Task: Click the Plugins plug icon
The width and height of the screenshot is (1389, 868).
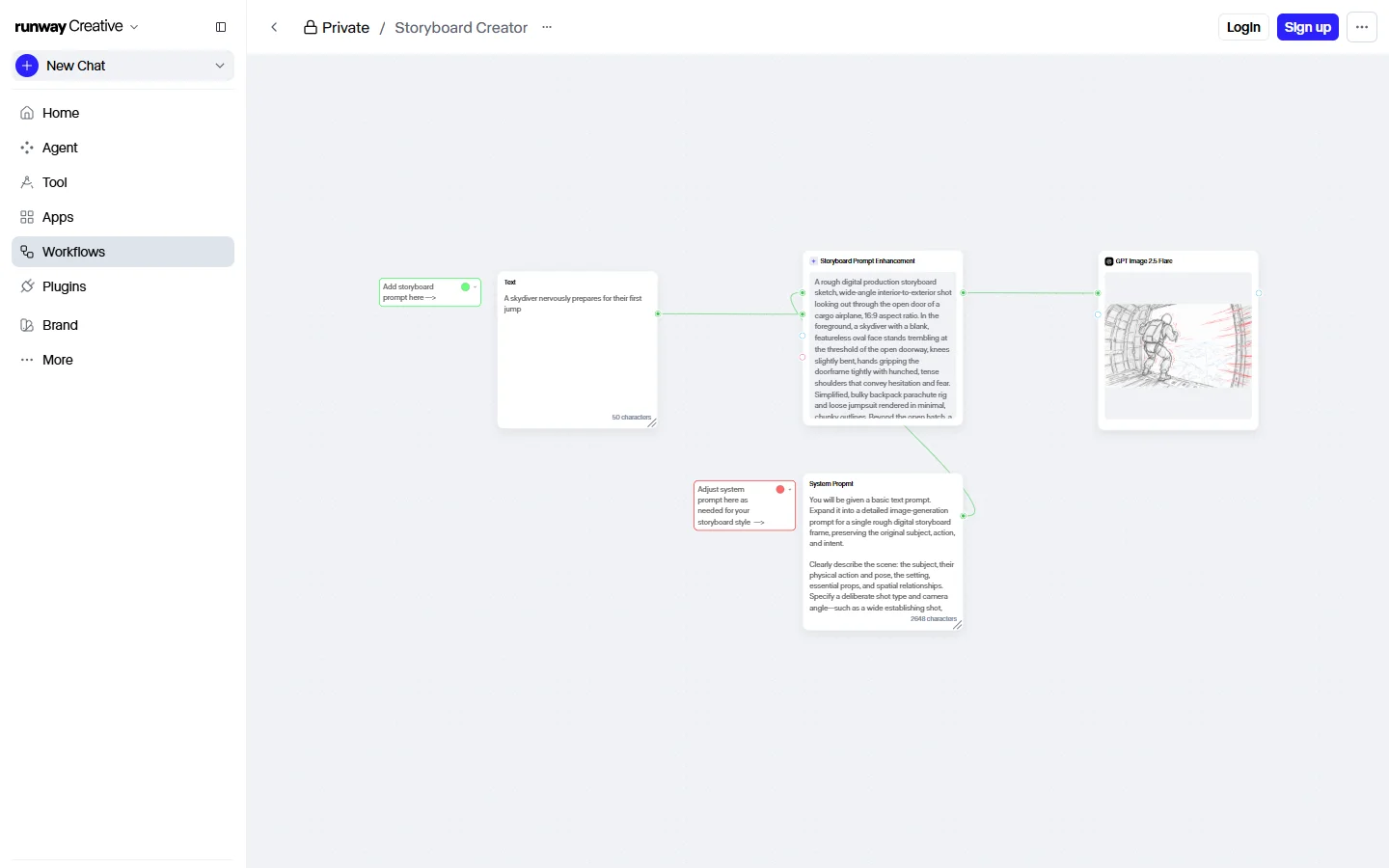Action: 27,286
